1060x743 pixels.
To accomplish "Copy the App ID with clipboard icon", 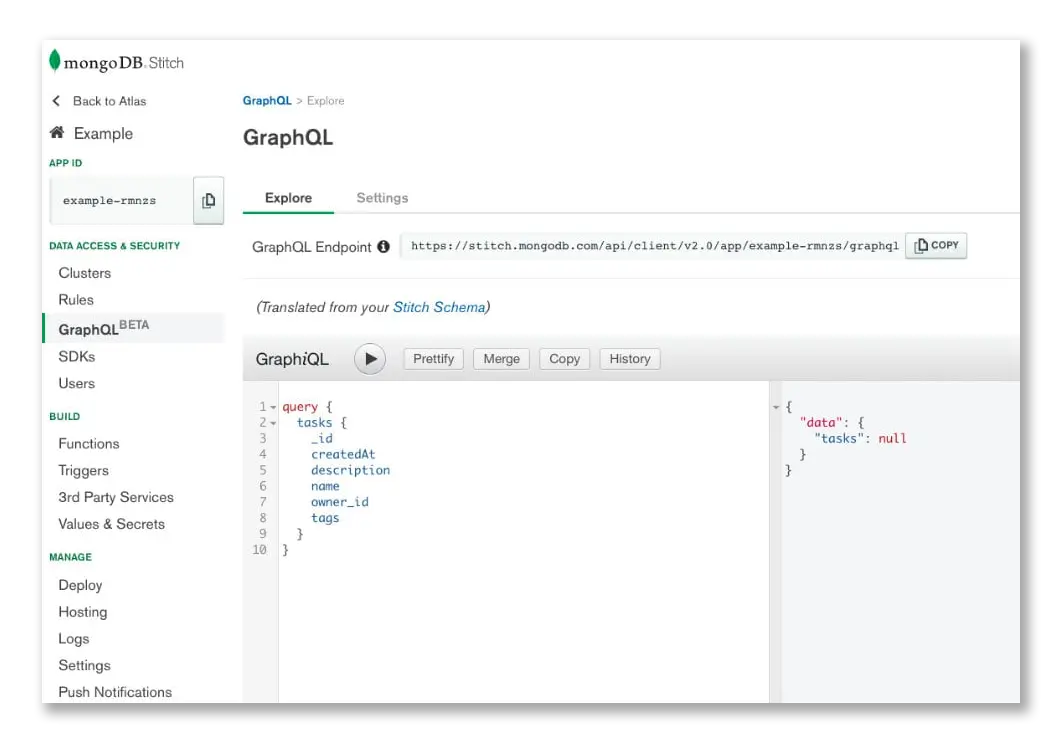I will (x=208, y=200).
